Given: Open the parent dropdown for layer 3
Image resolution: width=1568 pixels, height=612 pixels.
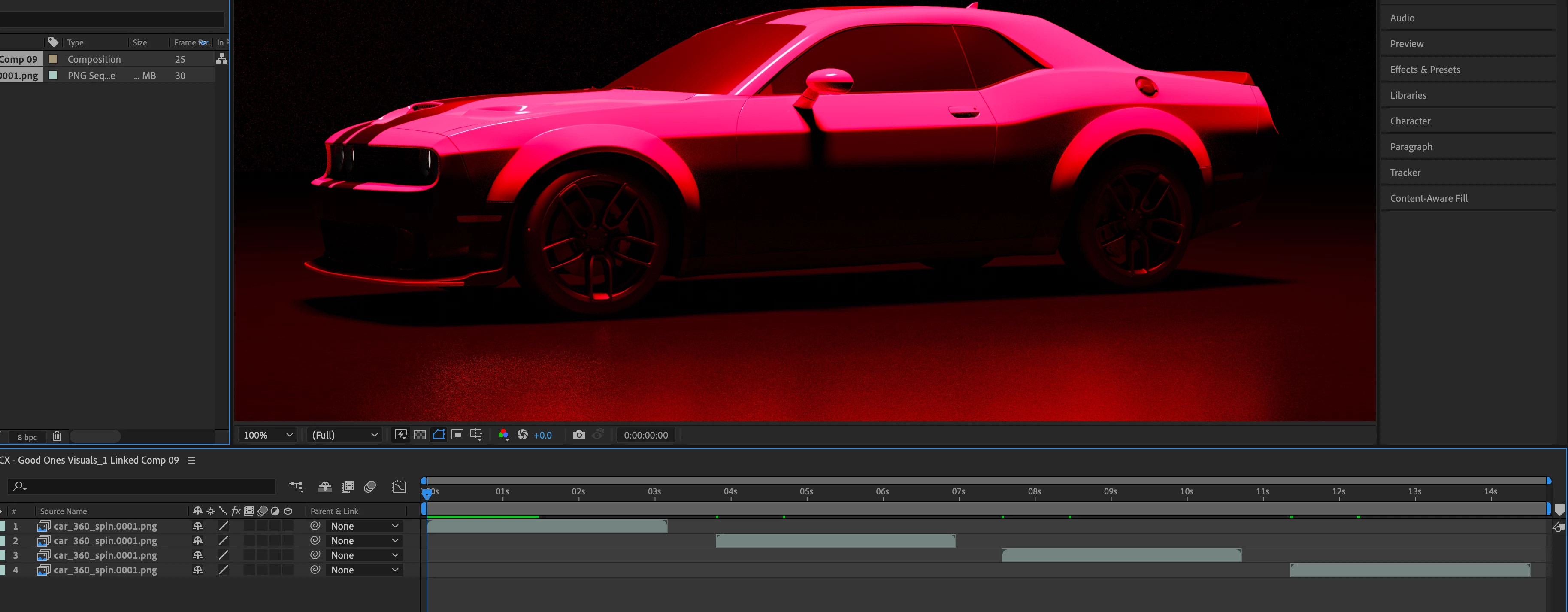Looking at the screenshot, I should 364,555.
